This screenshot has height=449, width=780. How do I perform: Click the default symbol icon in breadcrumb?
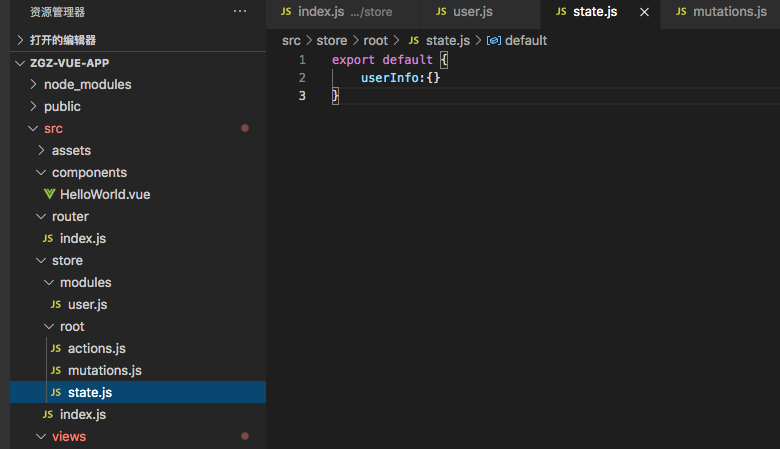493,40
